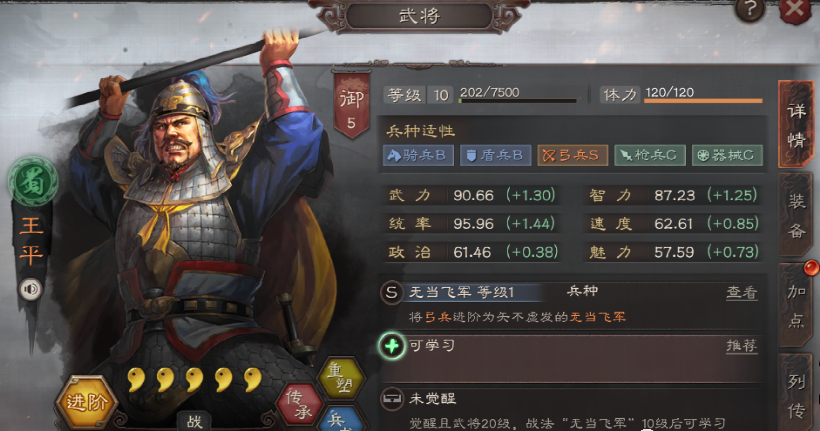This screenshot has width=820, height=431.
Task: Select the 盾兵B troop aptitude tag
Action: tap(495, 155)
